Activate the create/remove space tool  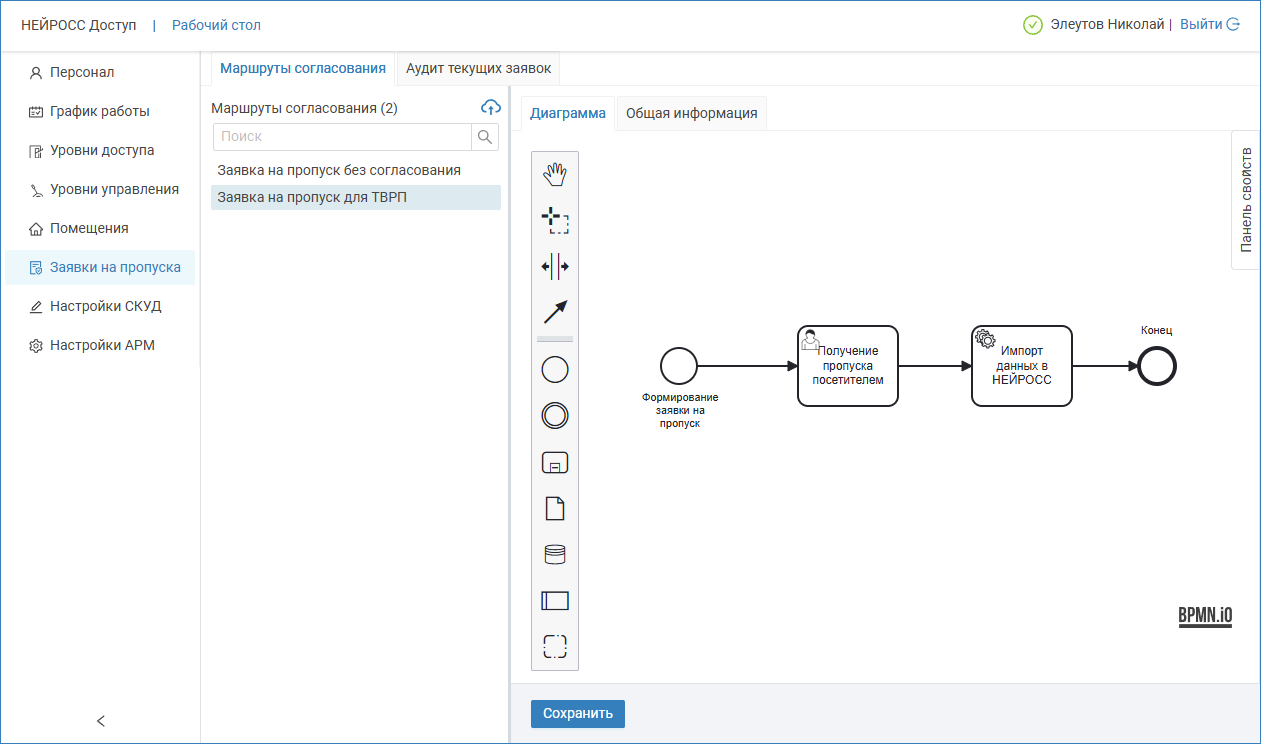[x=554, y=267]
